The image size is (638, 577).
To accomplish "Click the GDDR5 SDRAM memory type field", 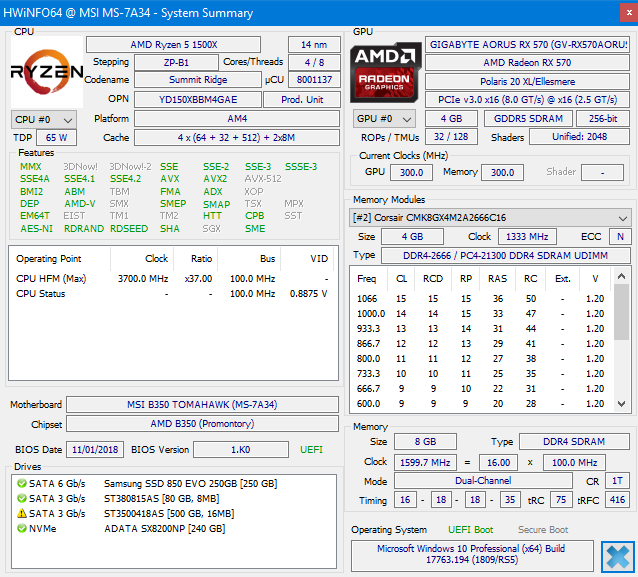I will [x=528, y=119].
